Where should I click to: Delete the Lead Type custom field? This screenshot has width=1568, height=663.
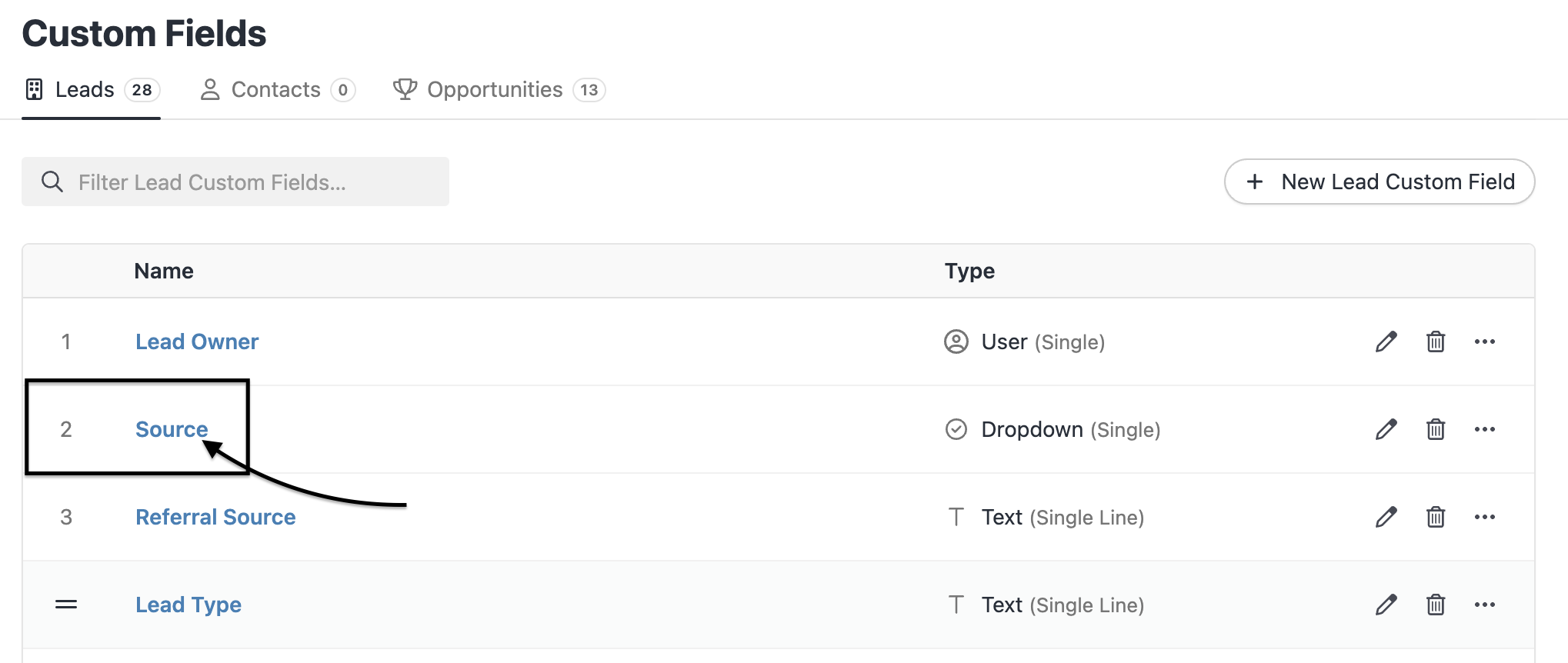(x=1435, y=605)
